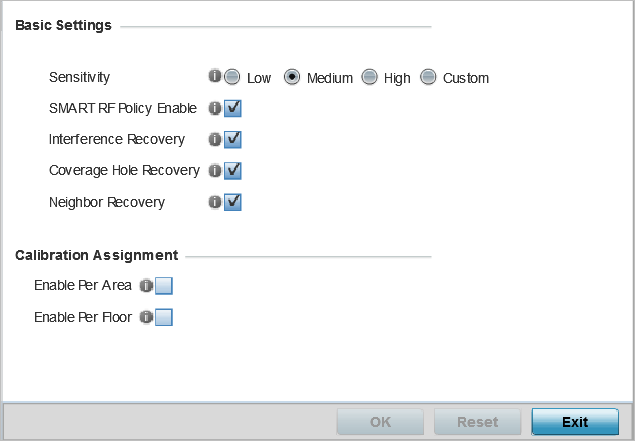Enable Per Area calibration checkbox

(x=164, y=286)
